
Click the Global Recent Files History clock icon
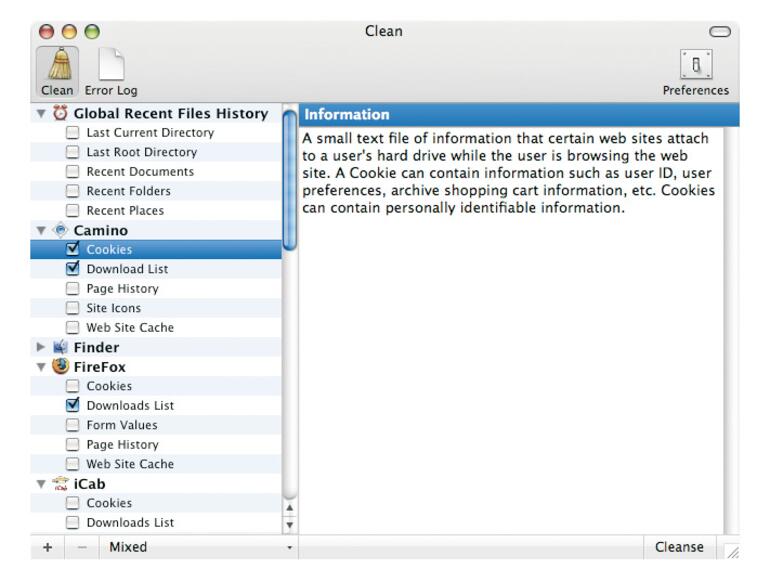[x=60, y=113]
